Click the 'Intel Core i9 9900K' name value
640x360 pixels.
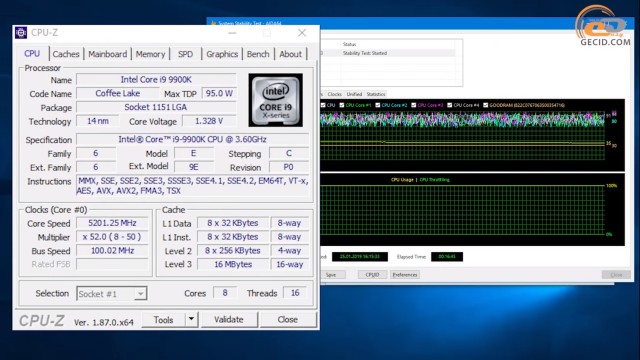(x=156, y=80)
